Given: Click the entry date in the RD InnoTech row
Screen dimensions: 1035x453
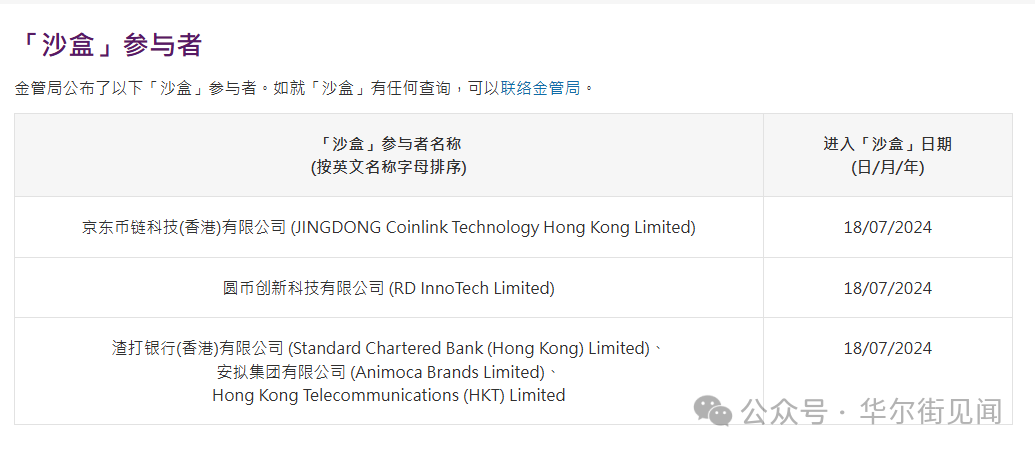Looking at the screenshot, I should [x=887, y=288].
